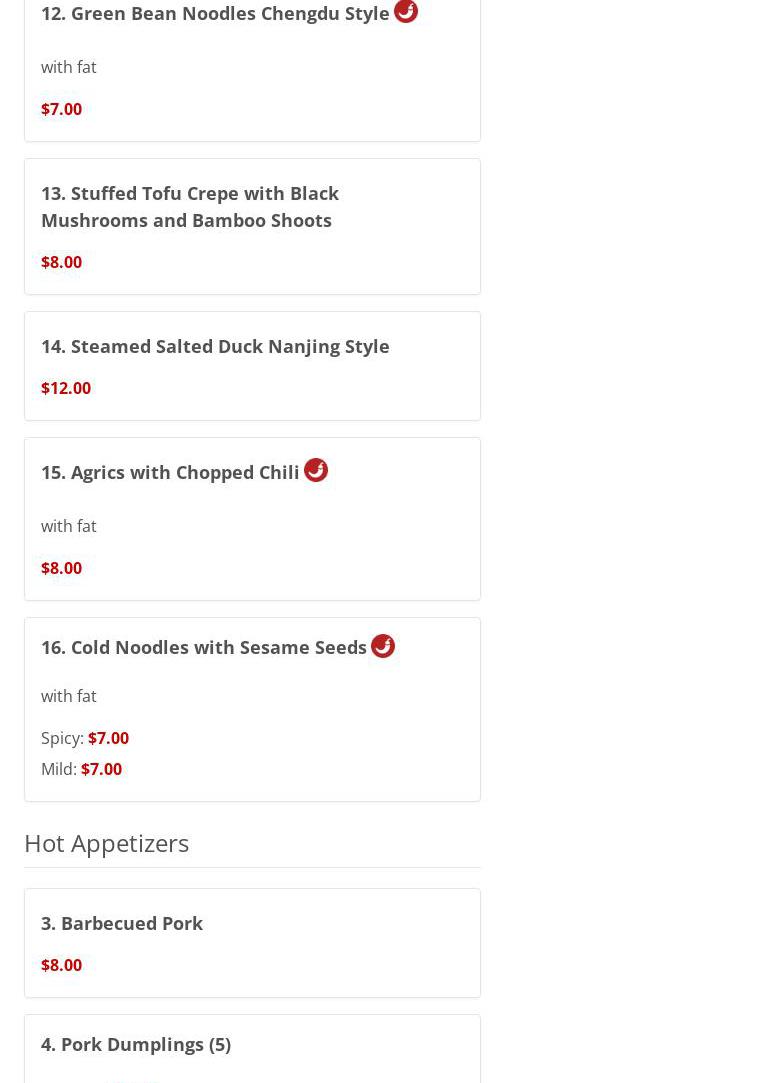Click the $8.00 price under Barbecued Pork
770x1083 pixels.
pyautogui.click(x=61, y=965)
